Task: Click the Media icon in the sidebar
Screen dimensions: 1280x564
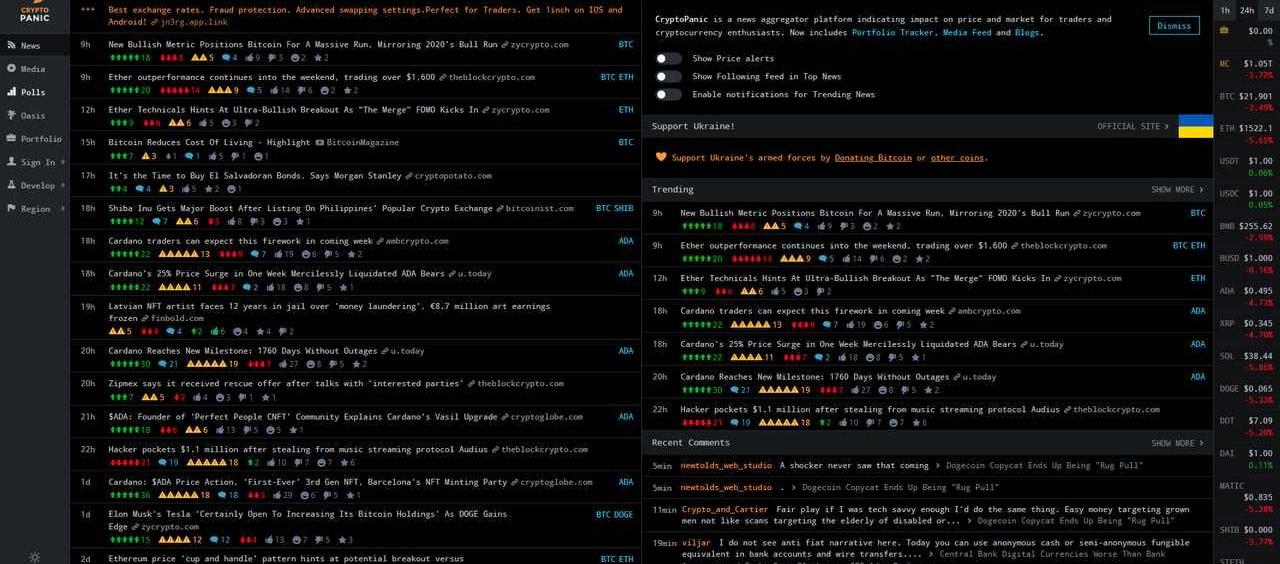Action: [11, 69]
